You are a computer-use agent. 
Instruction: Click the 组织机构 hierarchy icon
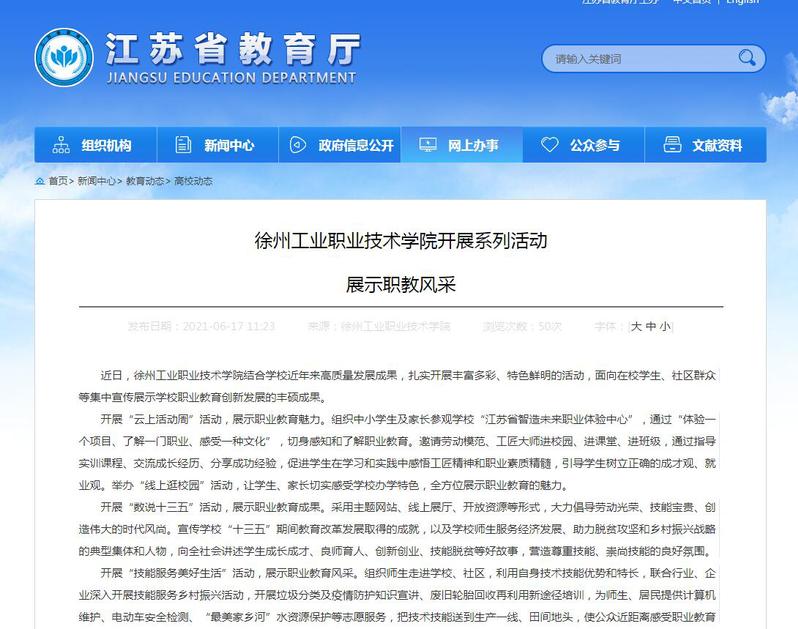point(62,145)
